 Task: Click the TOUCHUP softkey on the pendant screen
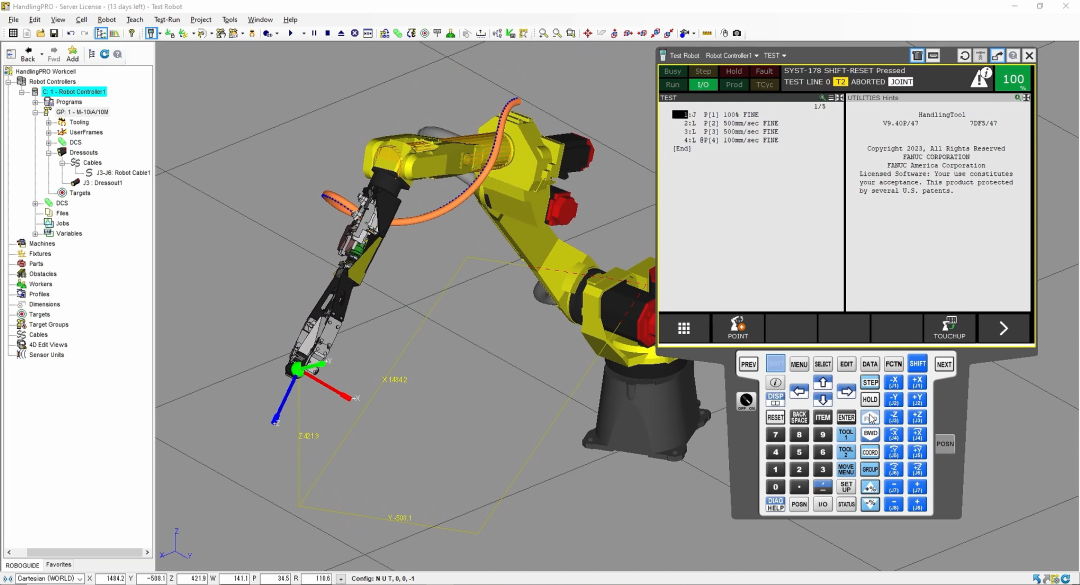(x=949, y=327)
